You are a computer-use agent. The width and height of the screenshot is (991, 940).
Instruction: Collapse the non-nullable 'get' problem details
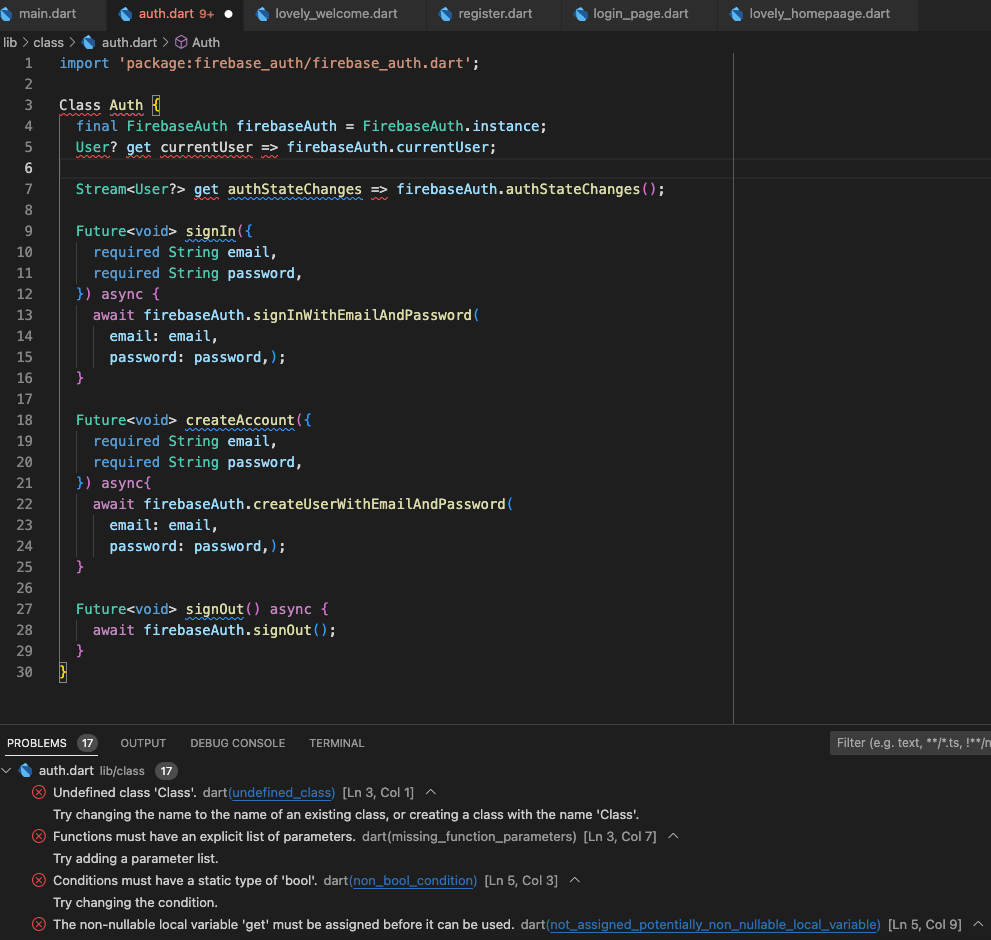pyautogui.click(x=978, y=924)
